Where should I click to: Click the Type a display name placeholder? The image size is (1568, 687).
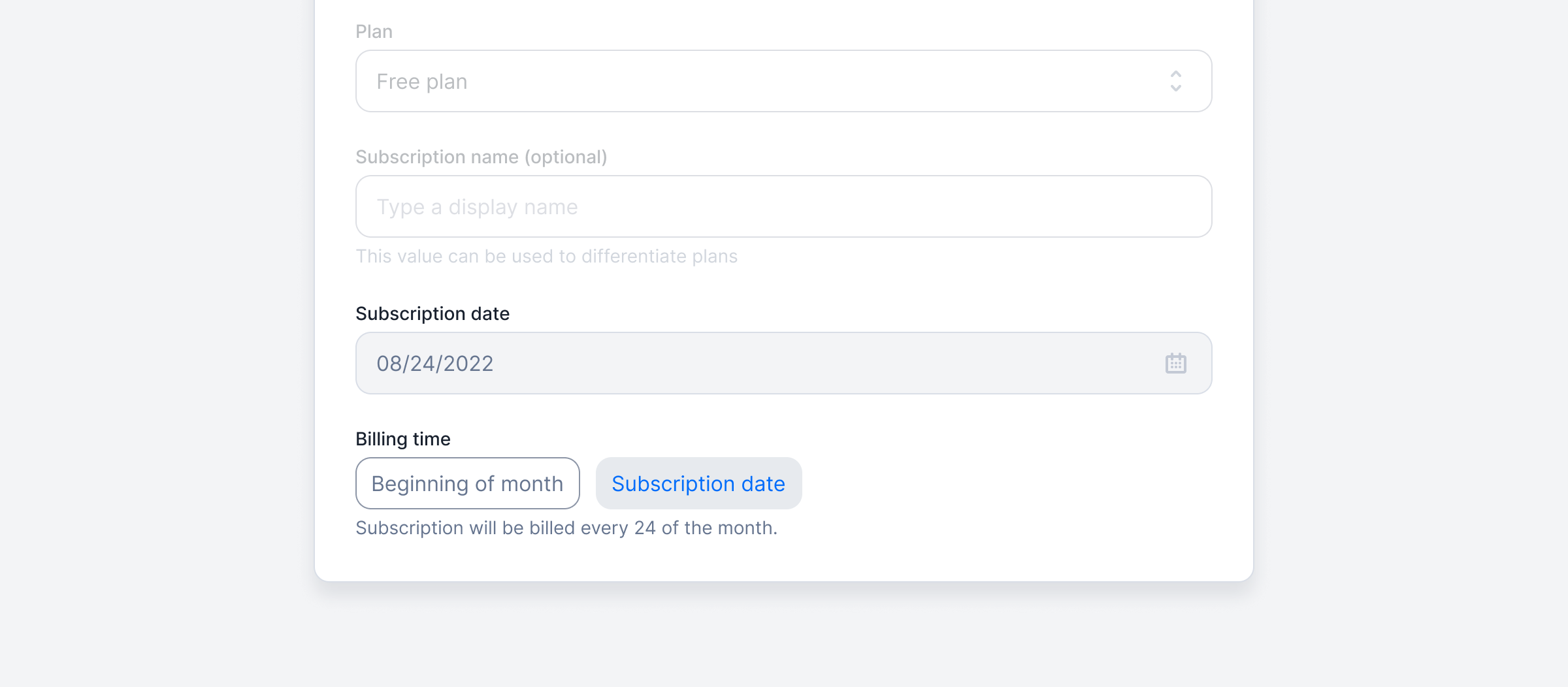tap(478, 207)
